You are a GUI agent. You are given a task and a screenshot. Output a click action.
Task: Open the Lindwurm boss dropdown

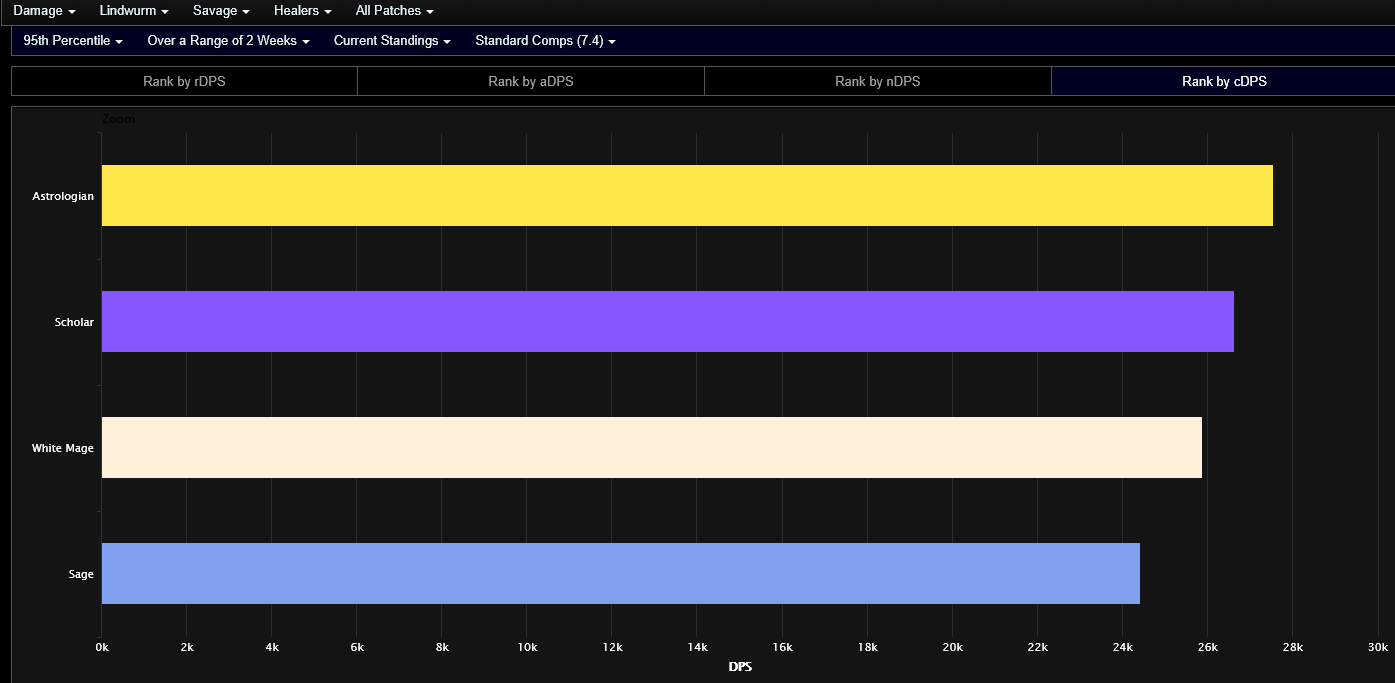click(134, 11)
